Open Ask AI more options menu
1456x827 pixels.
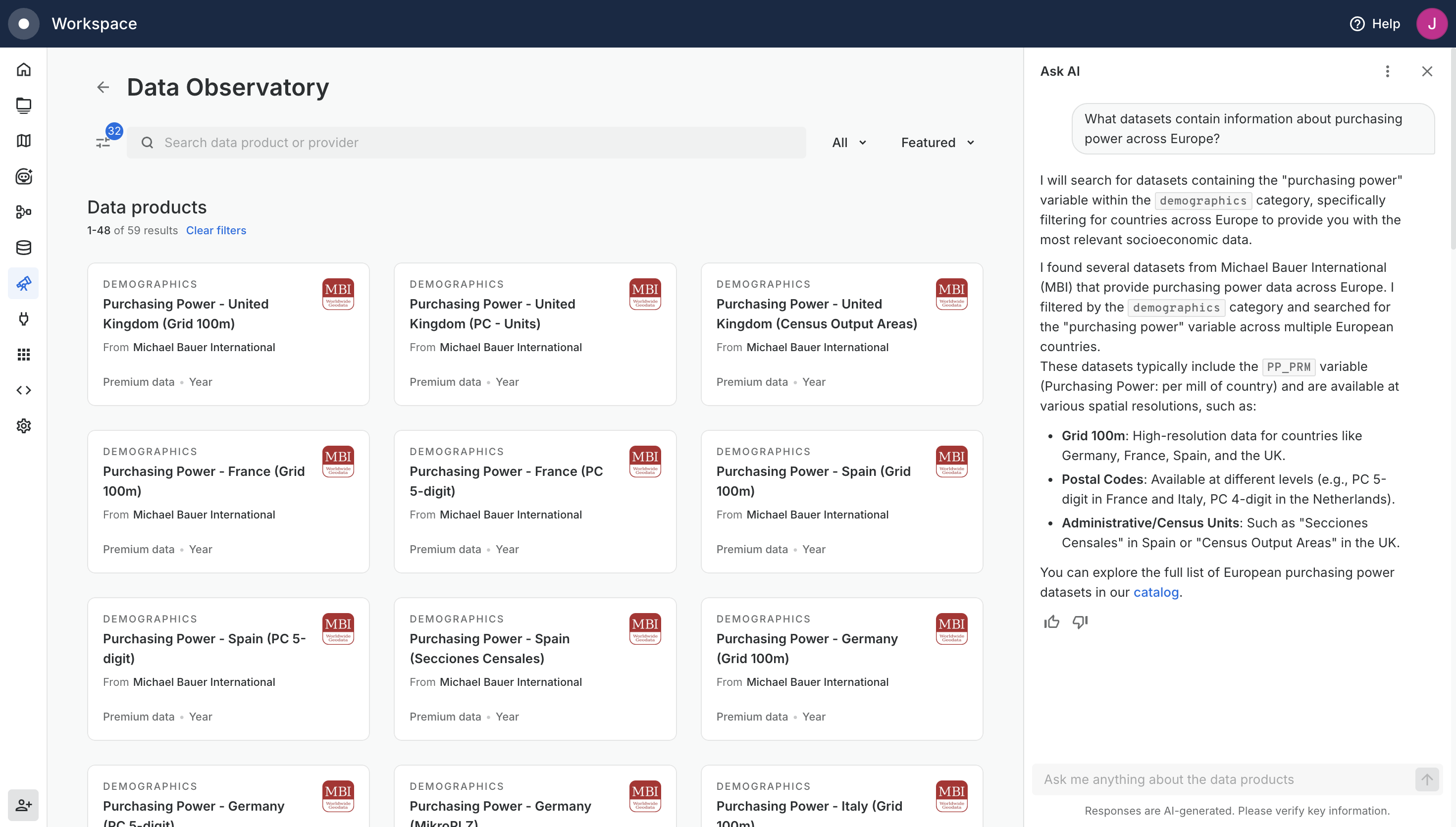tap(1387, 72)
